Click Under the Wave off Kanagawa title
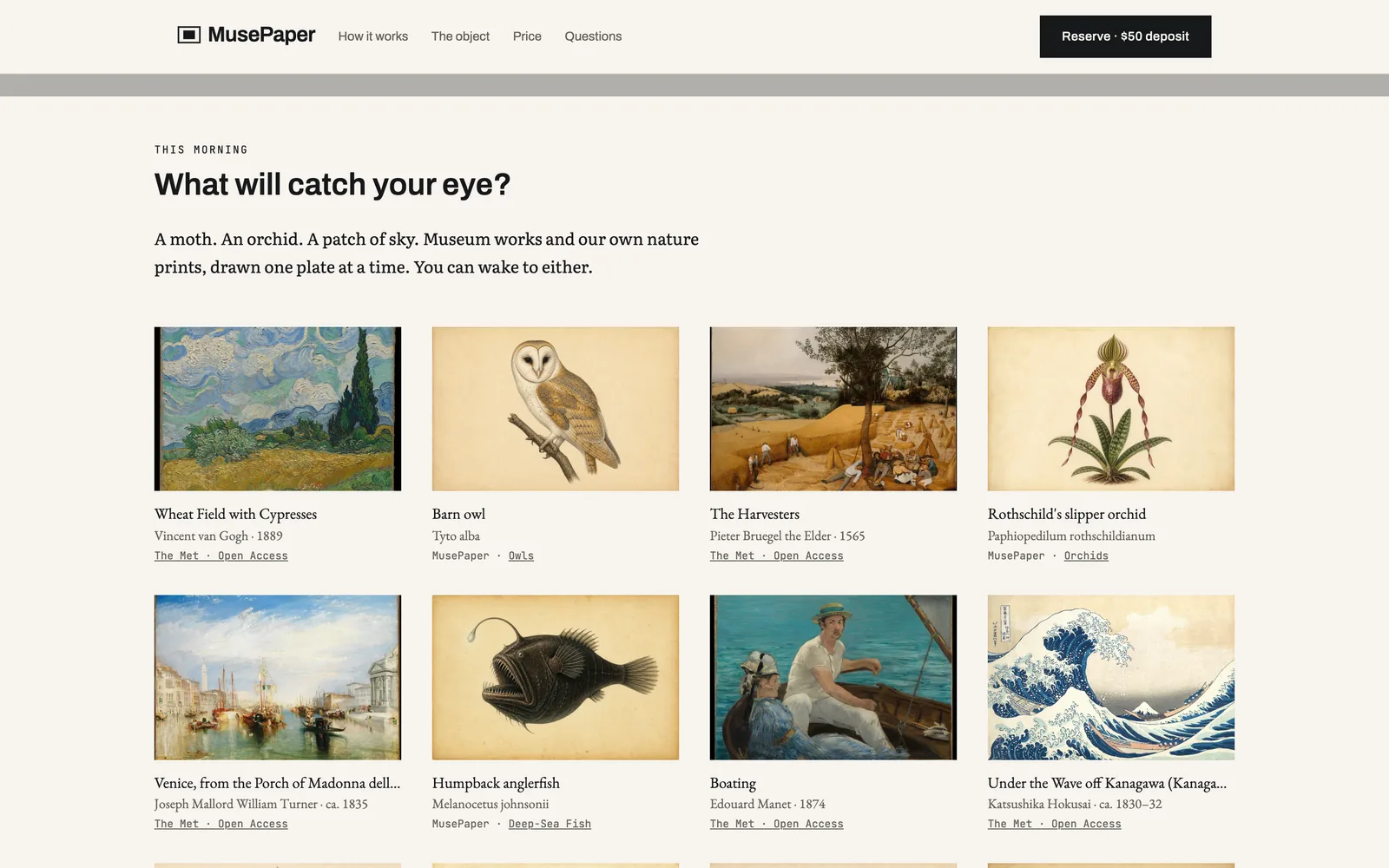The image size is (1389, 868). coord(1107,783)
